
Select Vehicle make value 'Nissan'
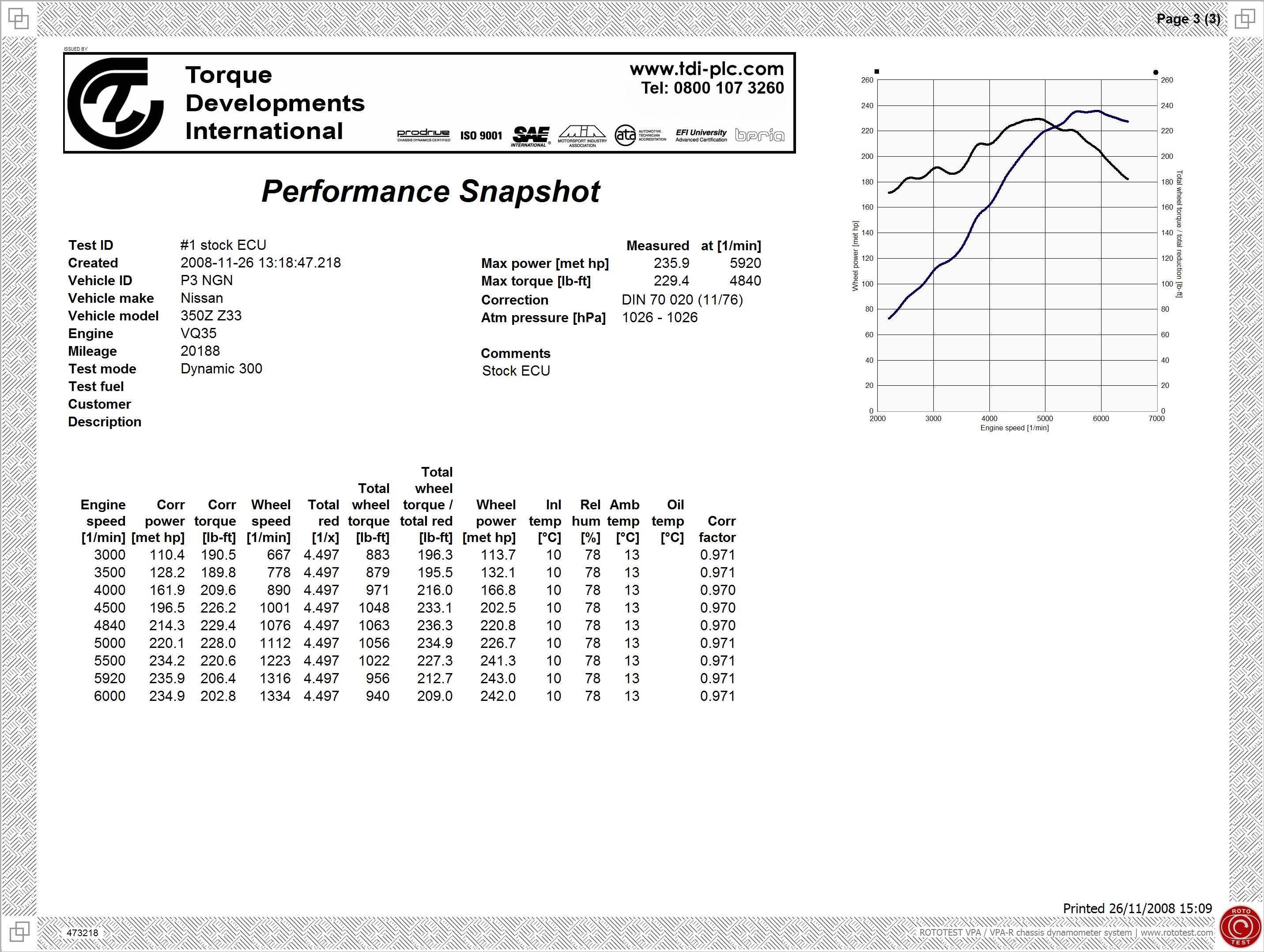tap(202, 298)
